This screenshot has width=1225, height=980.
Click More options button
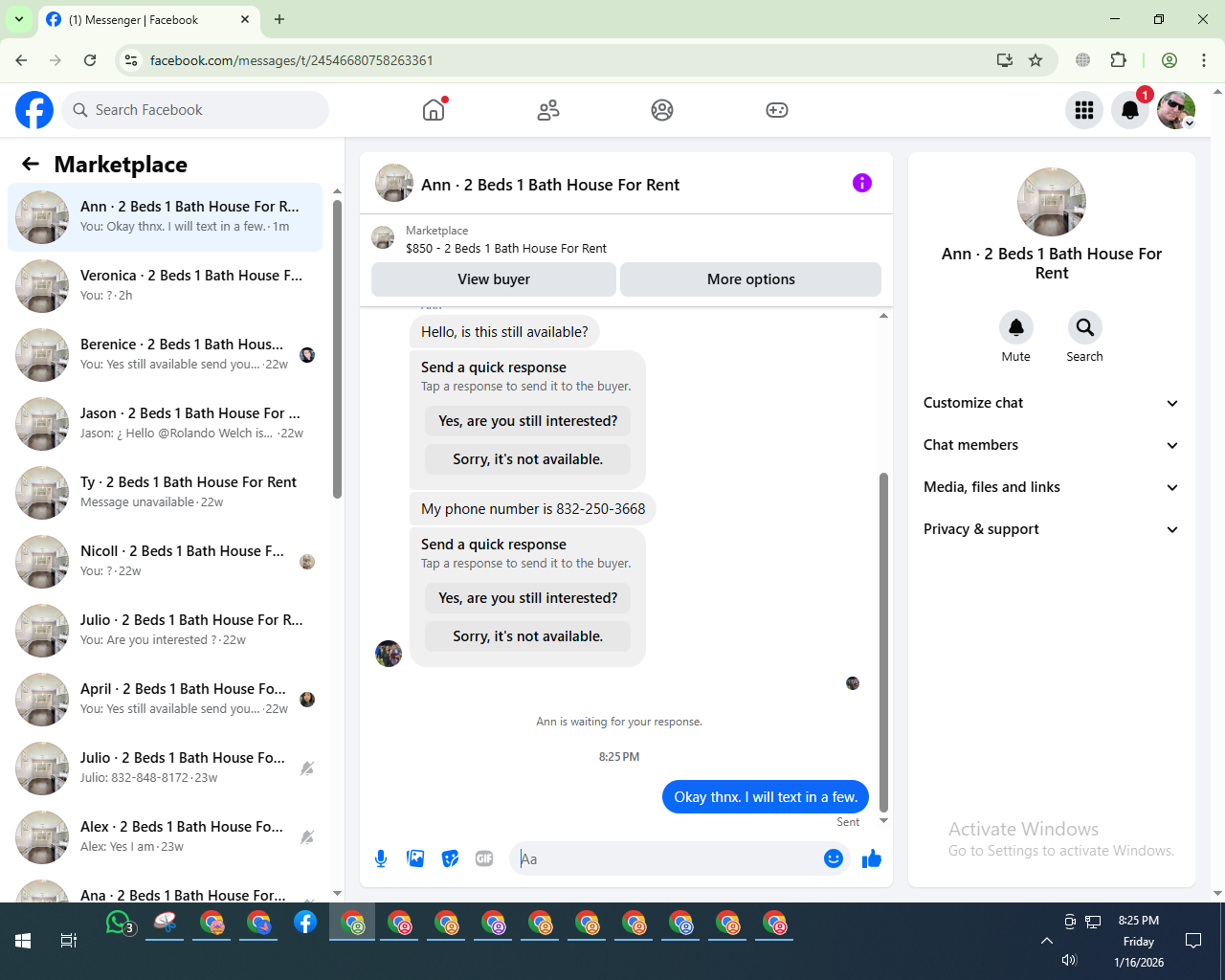tap(751, 279)
